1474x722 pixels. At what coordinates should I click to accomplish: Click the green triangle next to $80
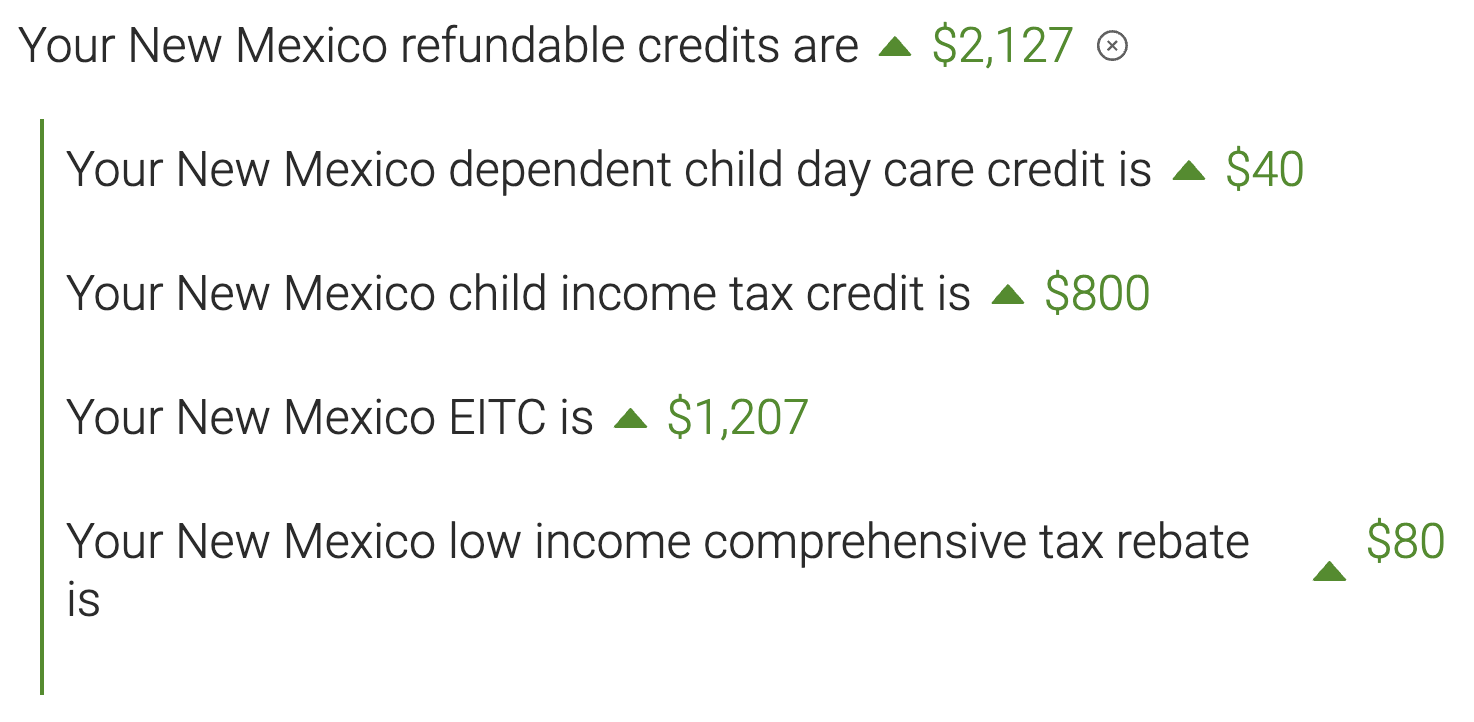tap(1329, 571)
